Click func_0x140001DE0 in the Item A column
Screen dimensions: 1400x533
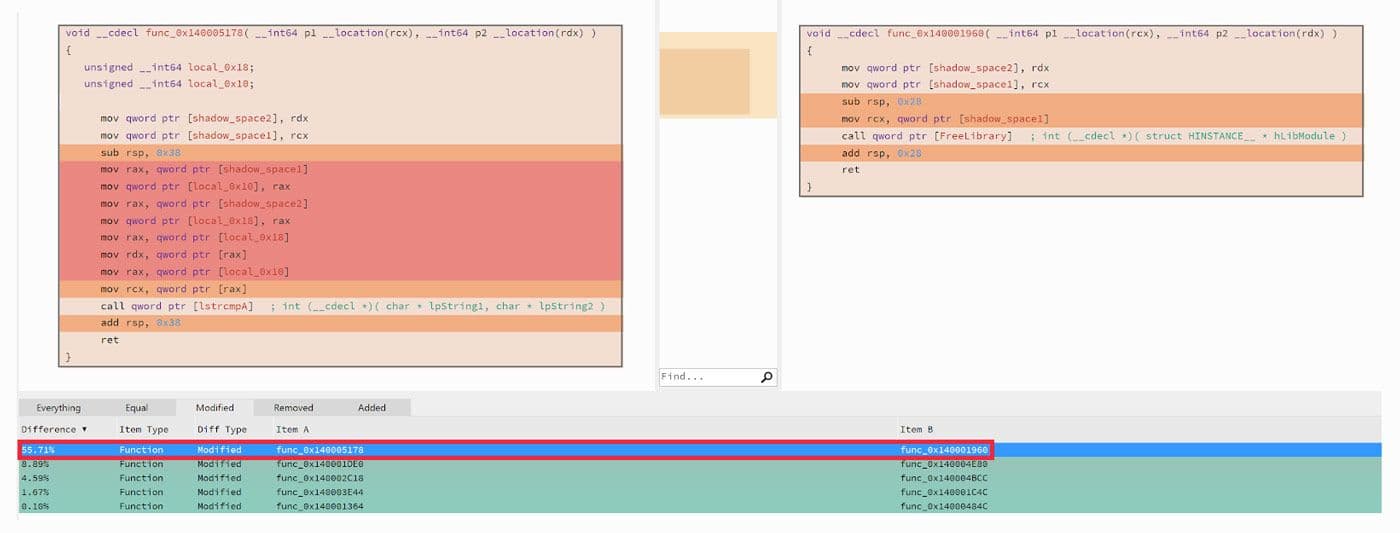(320, 464)
